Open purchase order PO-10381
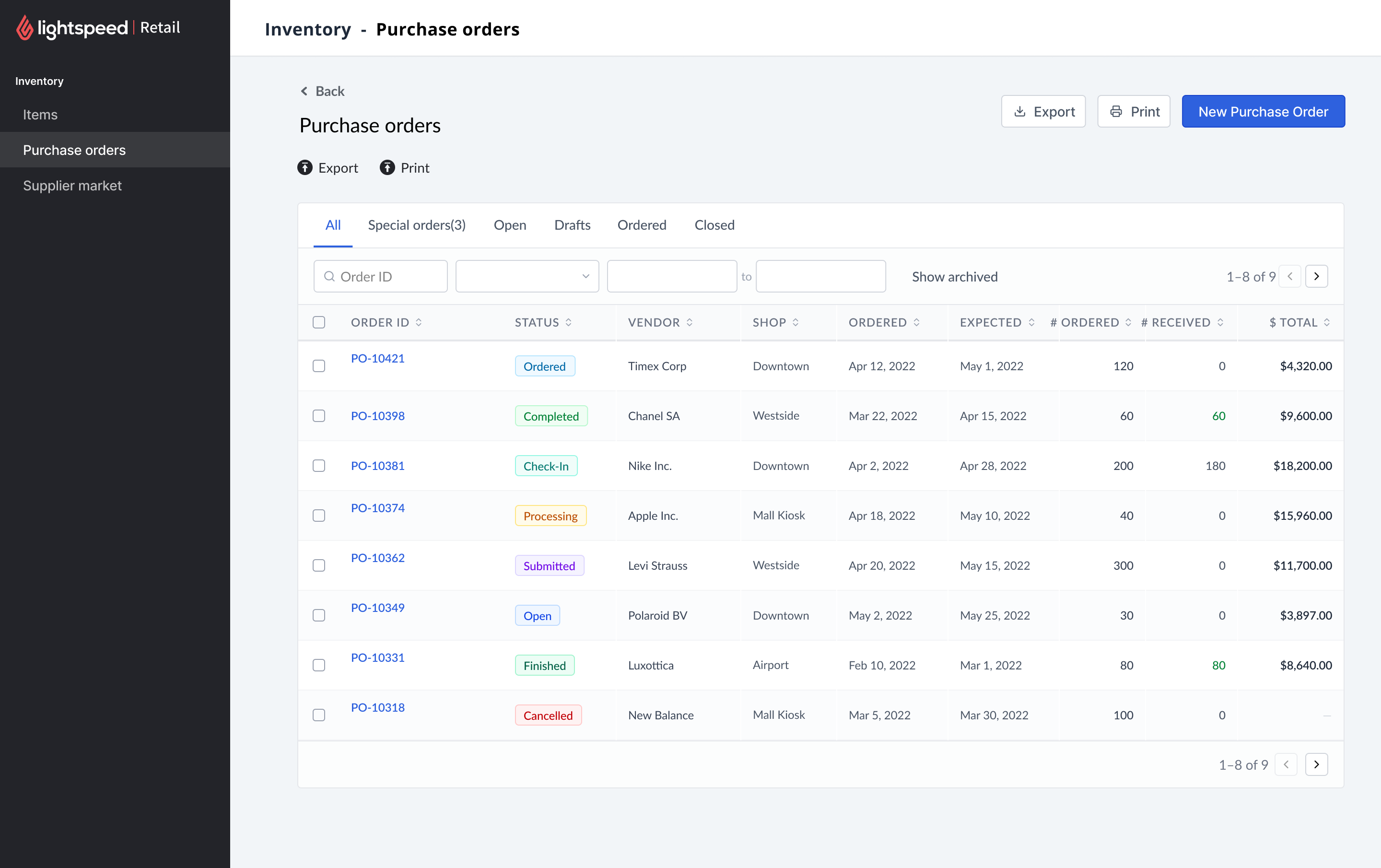The width and height of the screenshot is (1381, 868). (378, 466)
